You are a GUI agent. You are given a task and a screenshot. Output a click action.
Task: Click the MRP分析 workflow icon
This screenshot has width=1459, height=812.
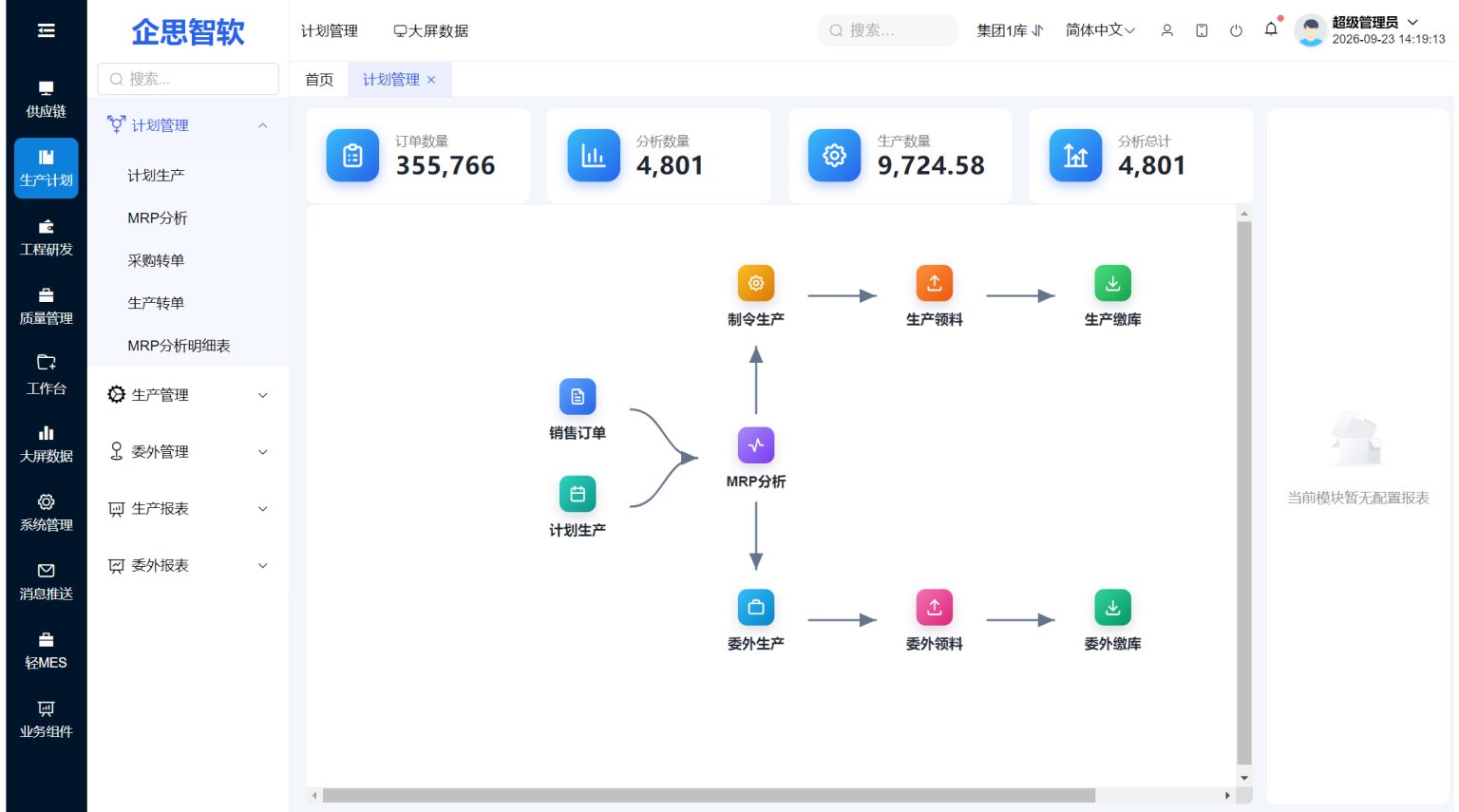[756, 445]
